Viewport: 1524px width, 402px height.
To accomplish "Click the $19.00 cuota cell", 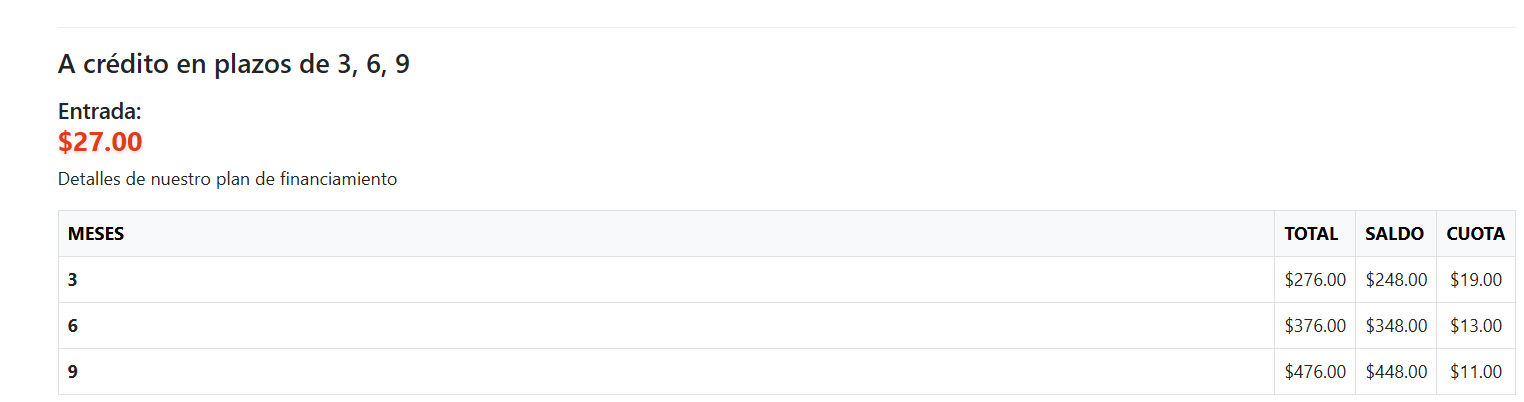I will (1476, 280).
